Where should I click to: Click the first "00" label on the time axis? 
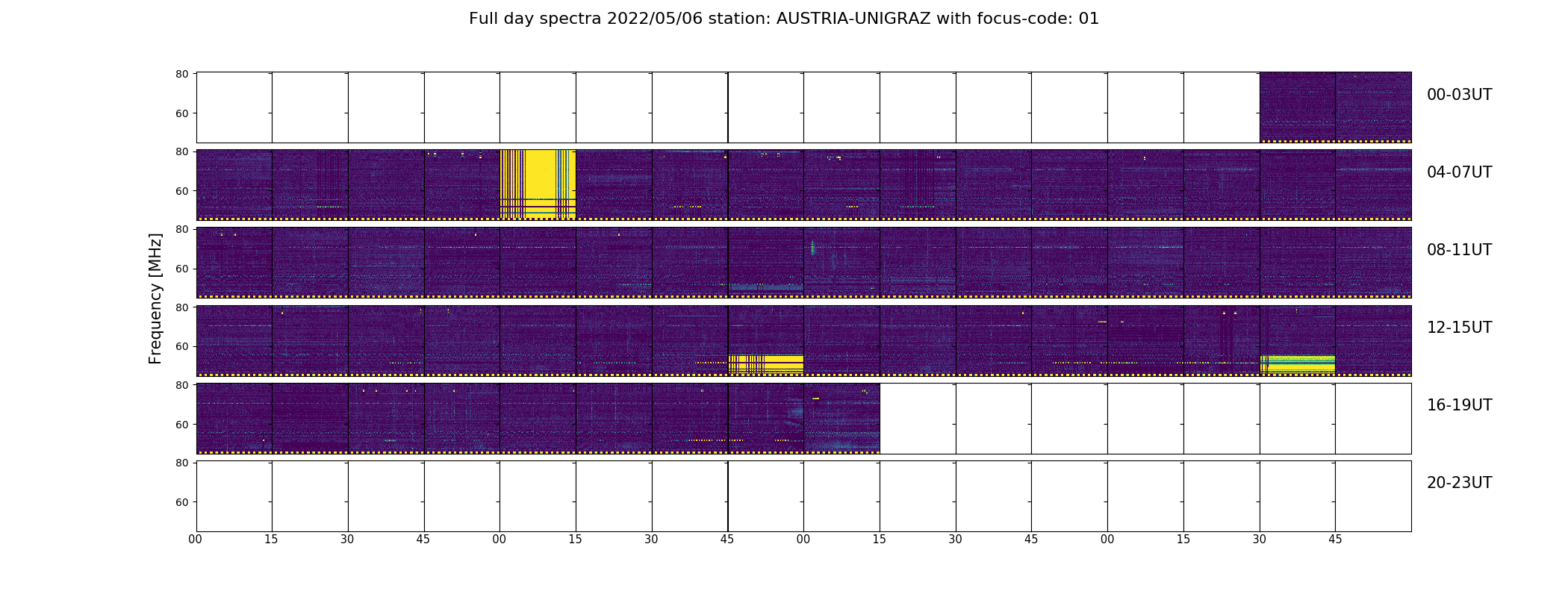(196, 540)
